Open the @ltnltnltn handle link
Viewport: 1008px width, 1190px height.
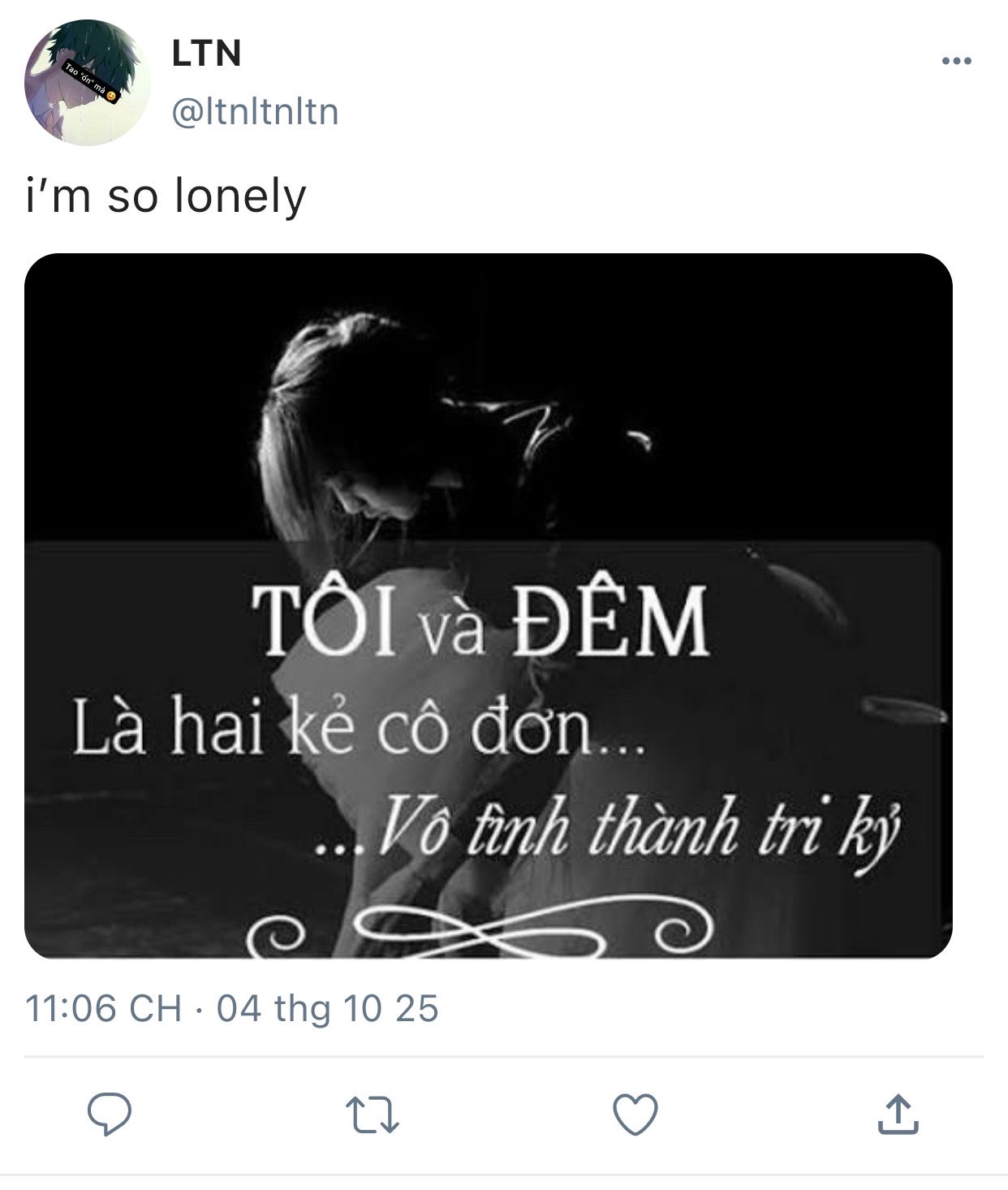255,112
